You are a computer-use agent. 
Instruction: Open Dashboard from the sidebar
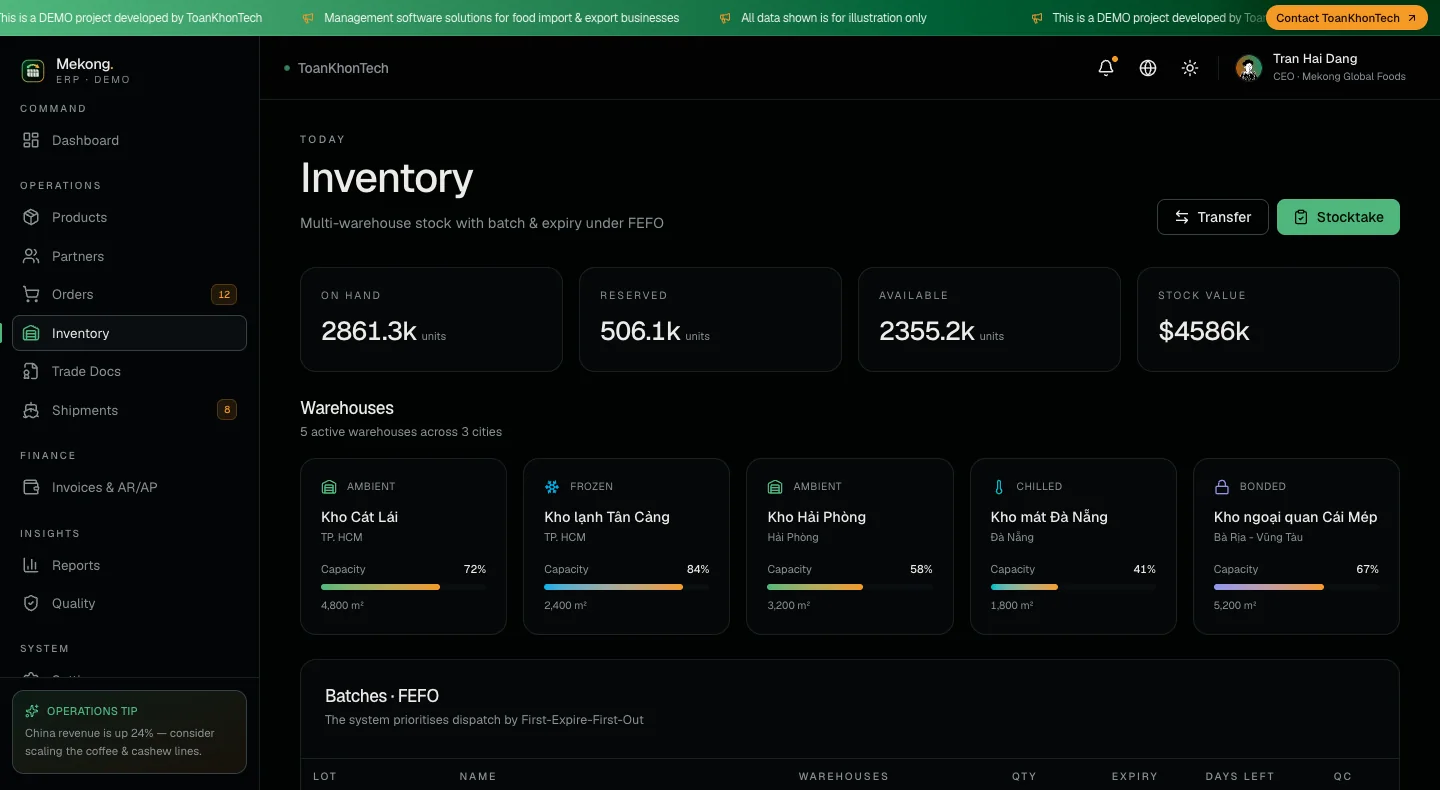(x=129, y=141)
